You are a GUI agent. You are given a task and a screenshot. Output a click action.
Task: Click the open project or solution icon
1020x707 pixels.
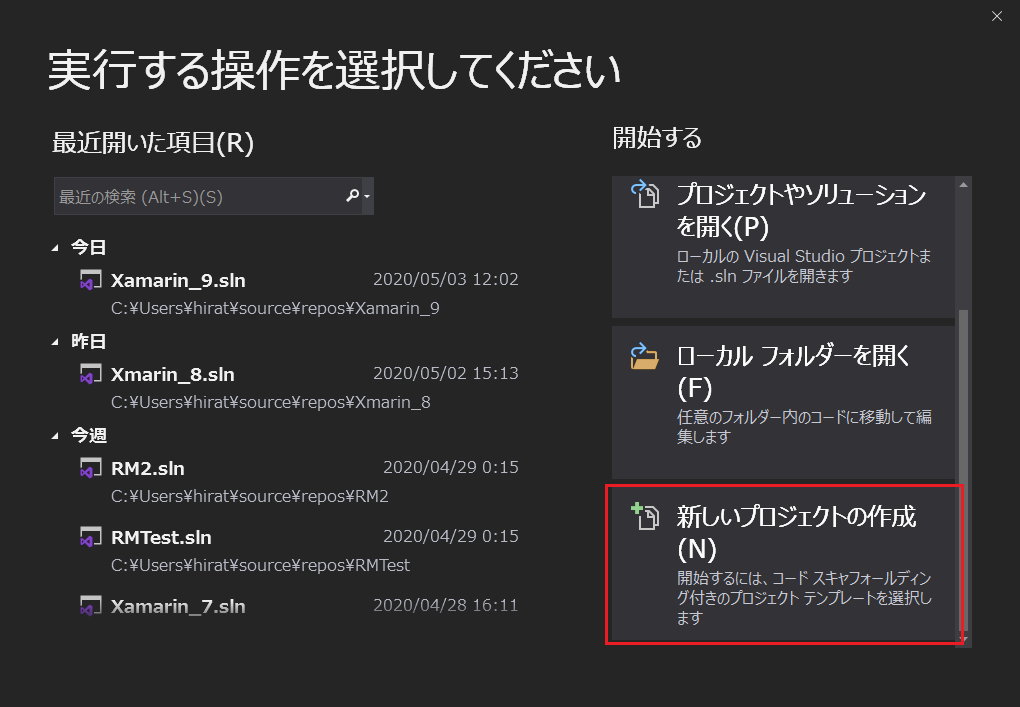pos(645,194)
